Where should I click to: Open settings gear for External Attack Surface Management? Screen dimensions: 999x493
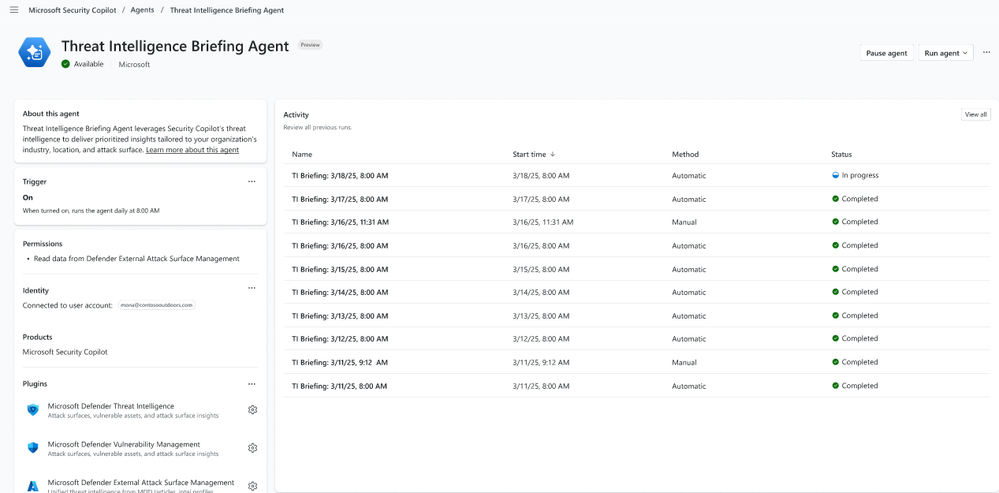(x=252, y=486)
